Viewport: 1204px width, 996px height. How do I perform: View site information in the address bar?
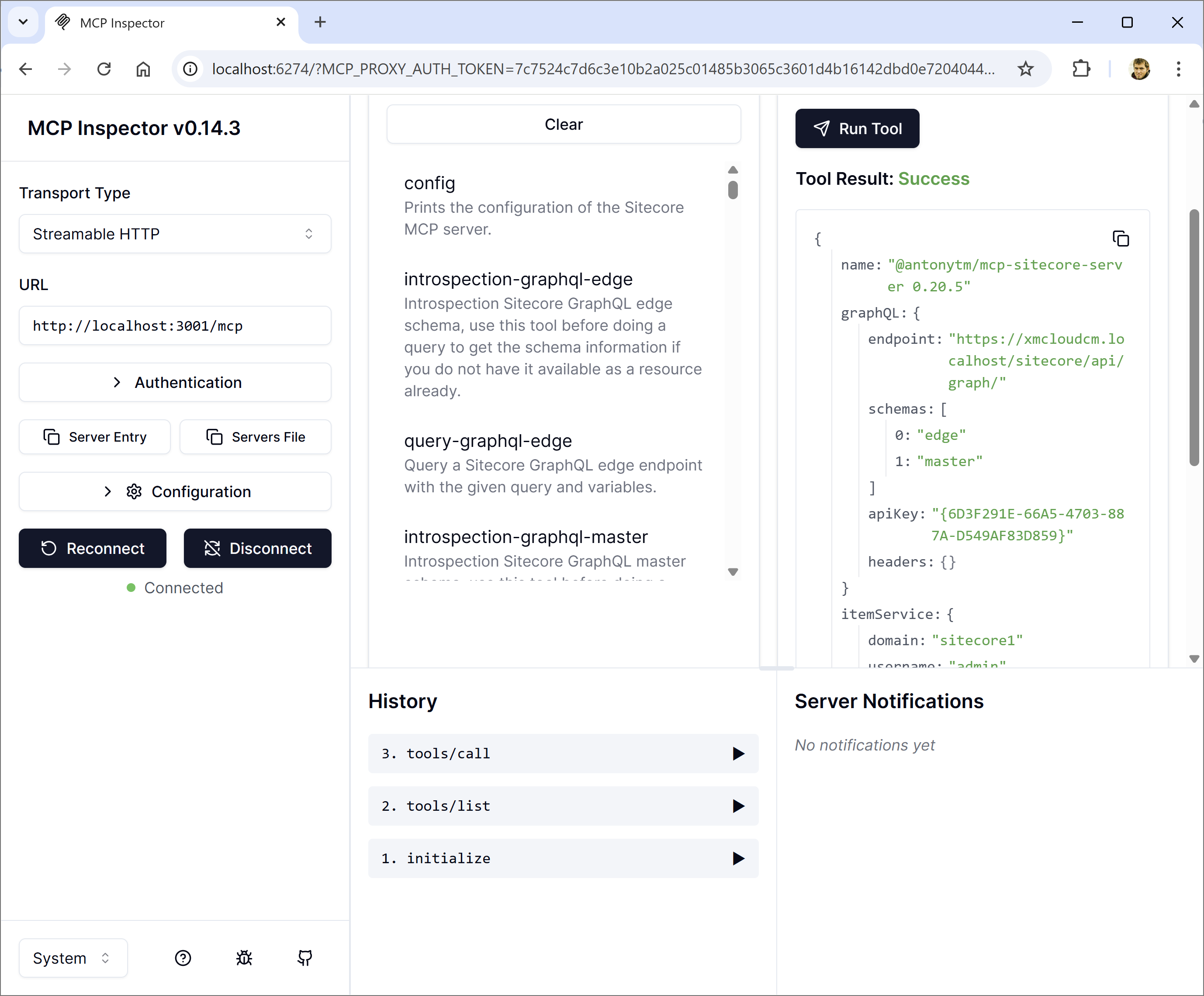click(190, 69)
